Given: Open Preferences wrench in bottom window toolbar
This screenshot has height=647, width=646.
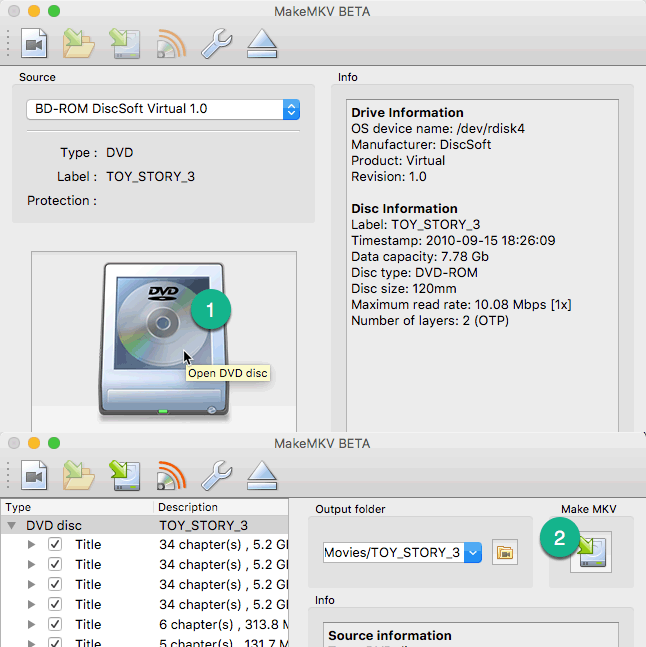Looking at the screenshot, I should [x=217, y=475].
